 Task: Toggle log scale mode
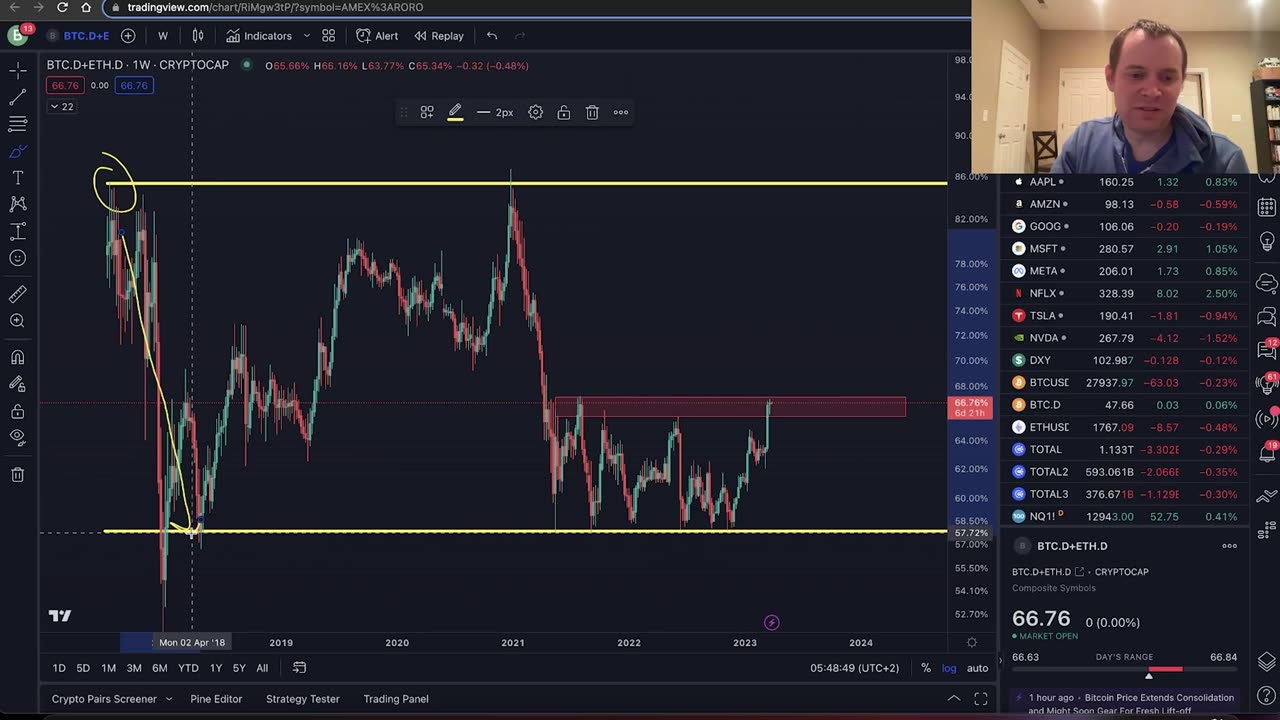tap(949, 668)
